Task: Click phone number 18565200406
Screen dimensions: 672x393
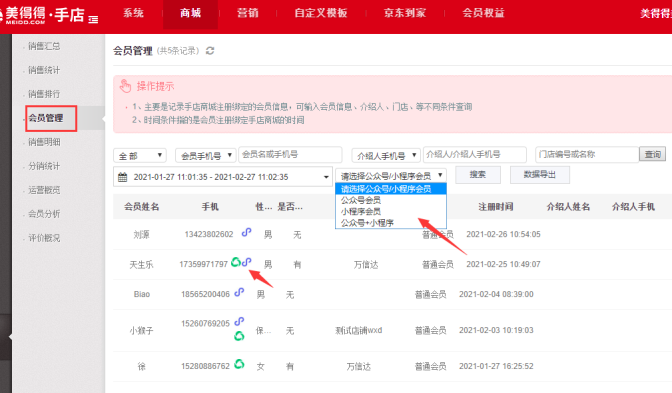Action: click(x=205, y=294)
